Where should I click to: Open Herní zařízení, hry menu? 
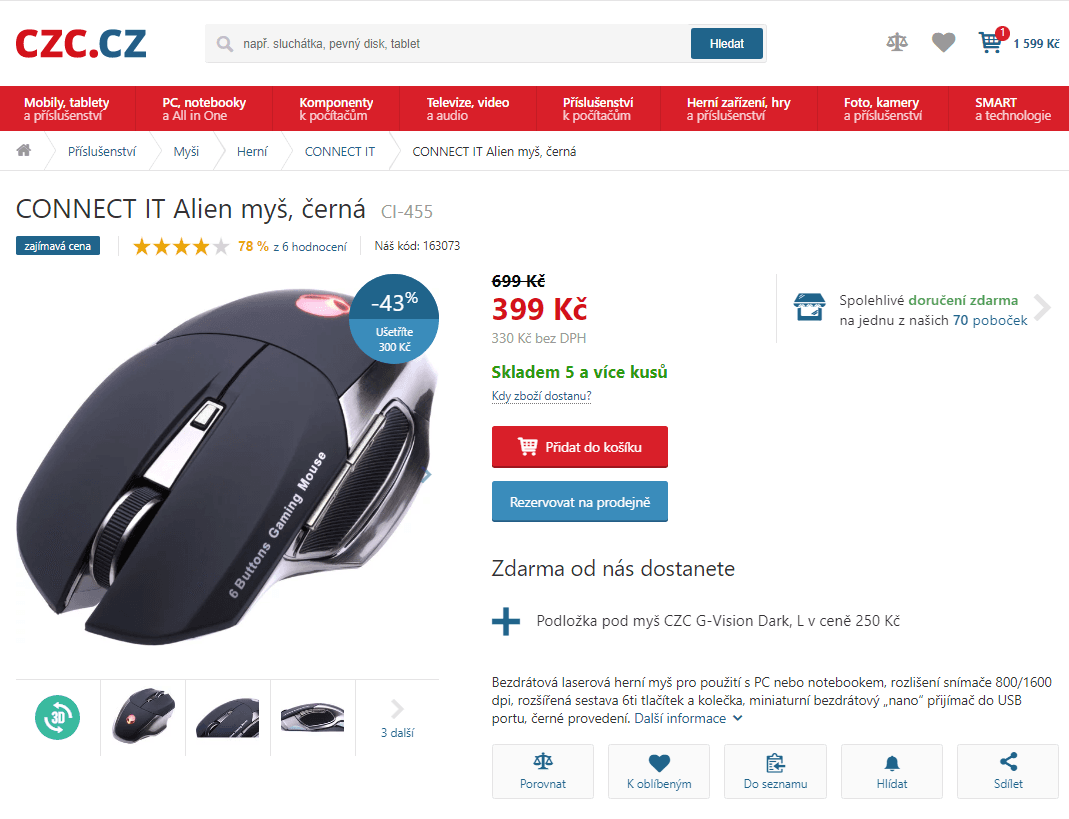coord(738,108)
